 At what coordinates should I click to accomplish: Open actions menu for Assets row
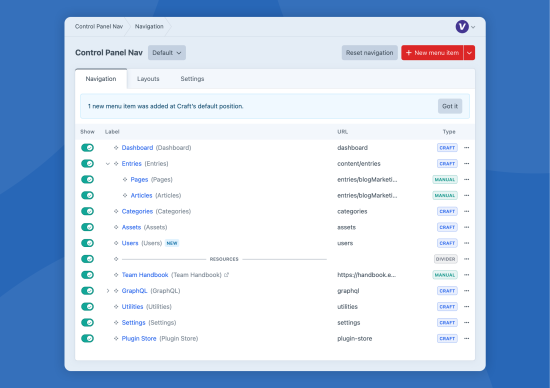(x=467, y=227)
